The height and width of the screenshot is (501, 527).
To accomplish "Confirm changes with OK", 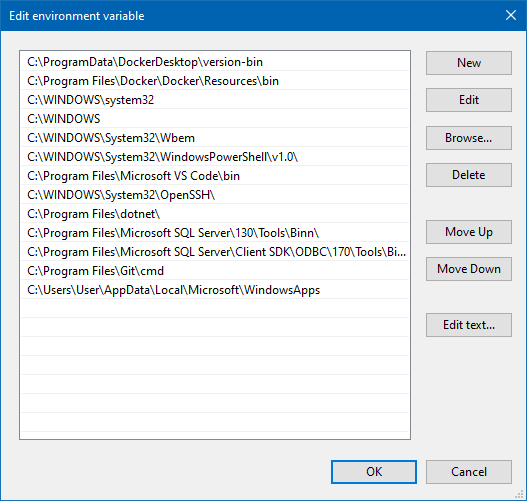I will [x=374, y=472].
